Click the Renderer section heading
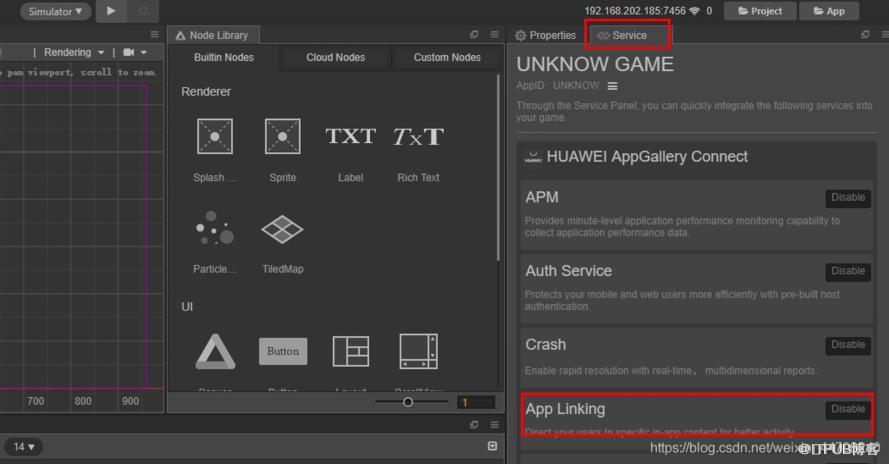Viewport: 889px width, 464px height. click(x=206, y=91)
